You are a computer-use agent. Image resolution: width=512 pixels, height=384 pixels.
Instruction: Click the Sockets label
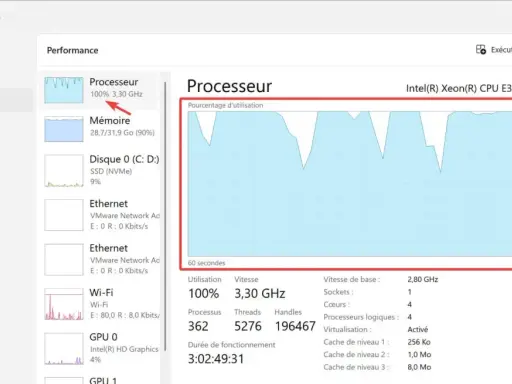coord(338,292)
